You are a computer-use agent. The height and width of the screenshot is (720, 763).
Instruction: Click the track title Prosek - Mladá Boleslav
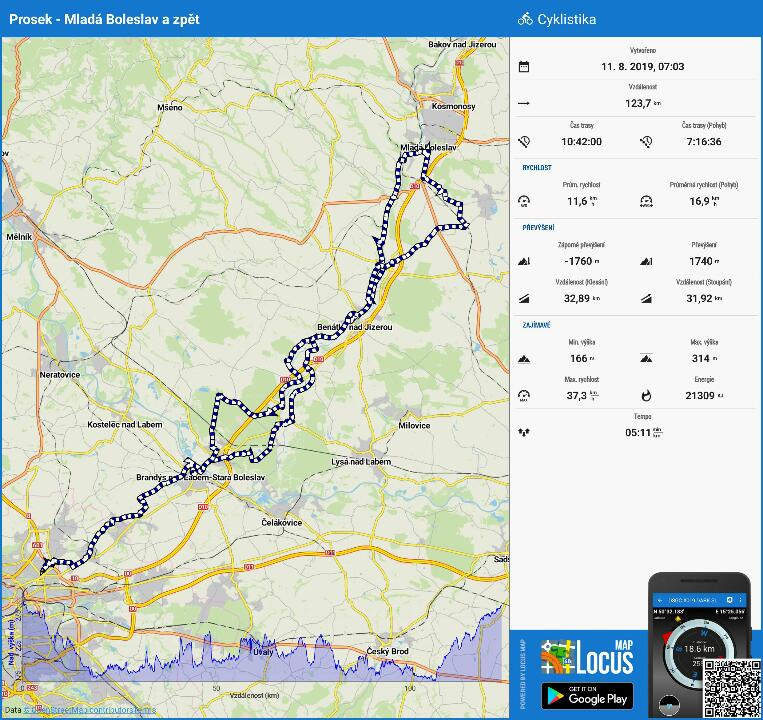(x=105, y=19)
